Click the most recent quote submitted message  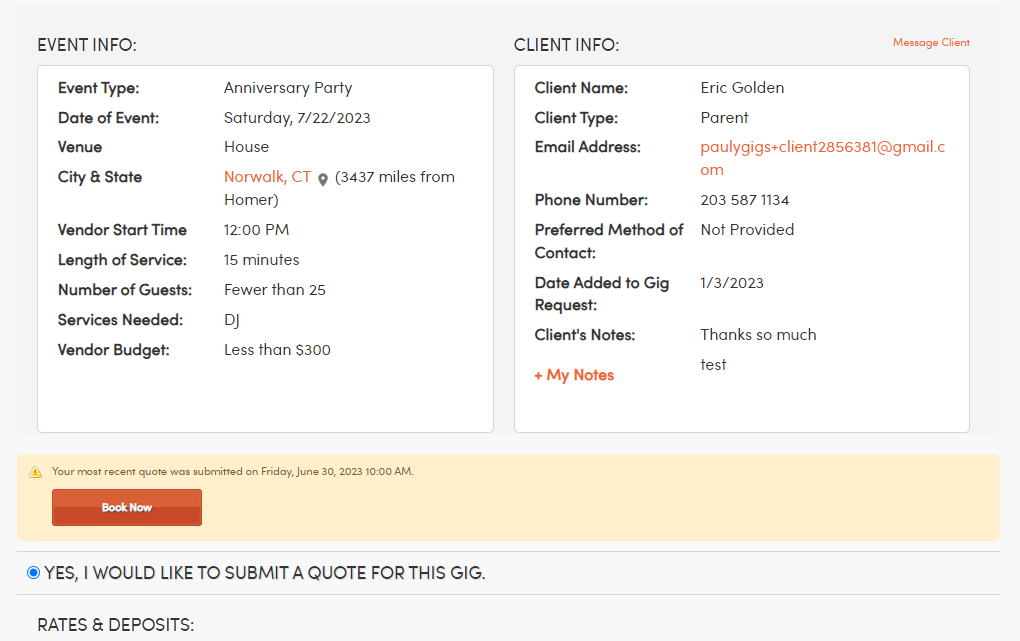(233, 471)
